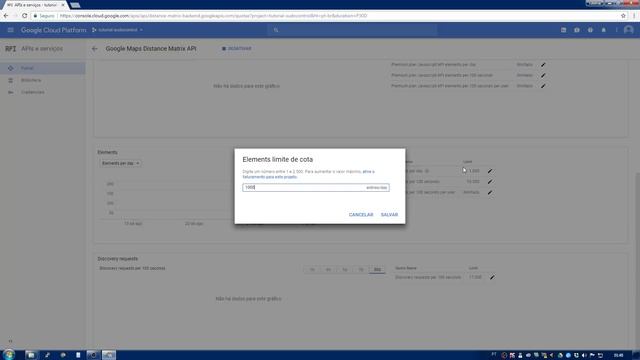This screenshot has height=360, width=640.
Task: Focus the quota limit number input field
Action: coord(316,187)
